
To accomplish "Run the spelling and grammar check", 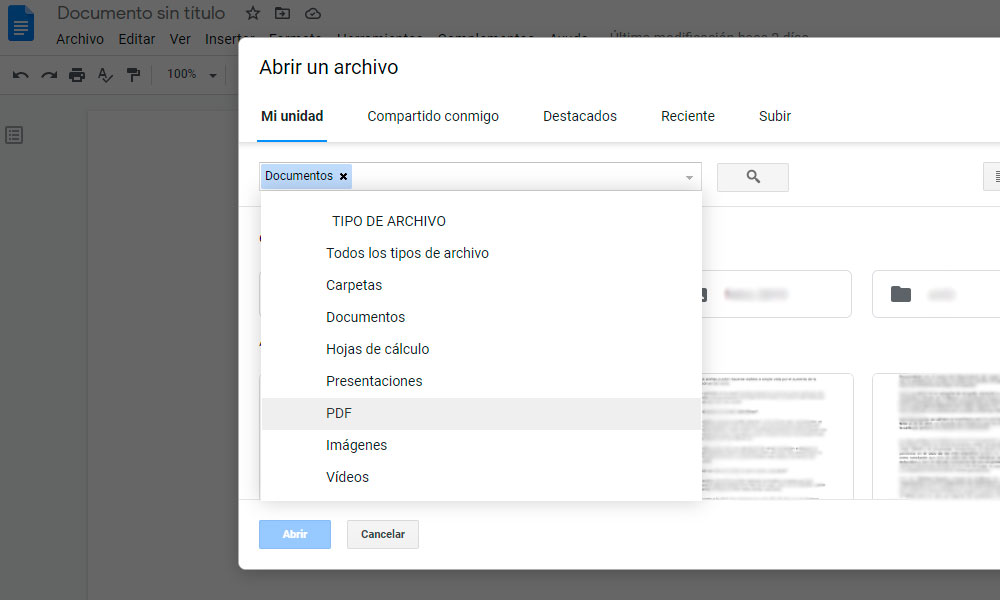I will pyautogui.click(x=105, y=74).
